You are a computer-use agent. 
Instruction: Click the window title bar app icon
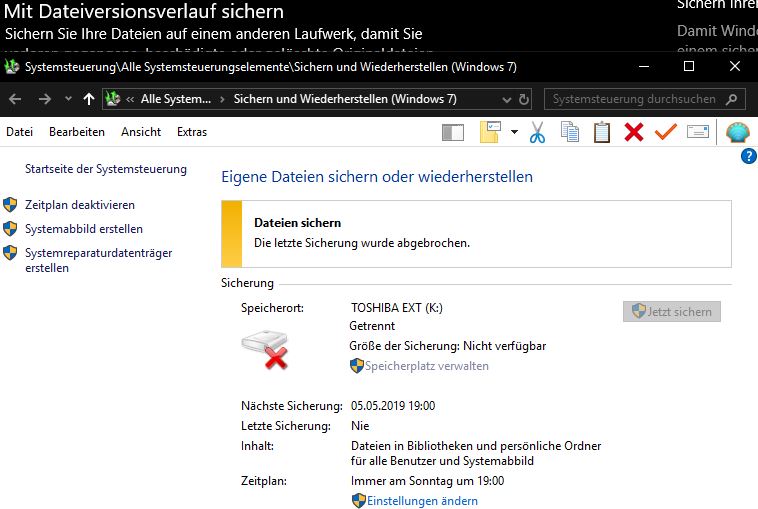pos(12,67)
